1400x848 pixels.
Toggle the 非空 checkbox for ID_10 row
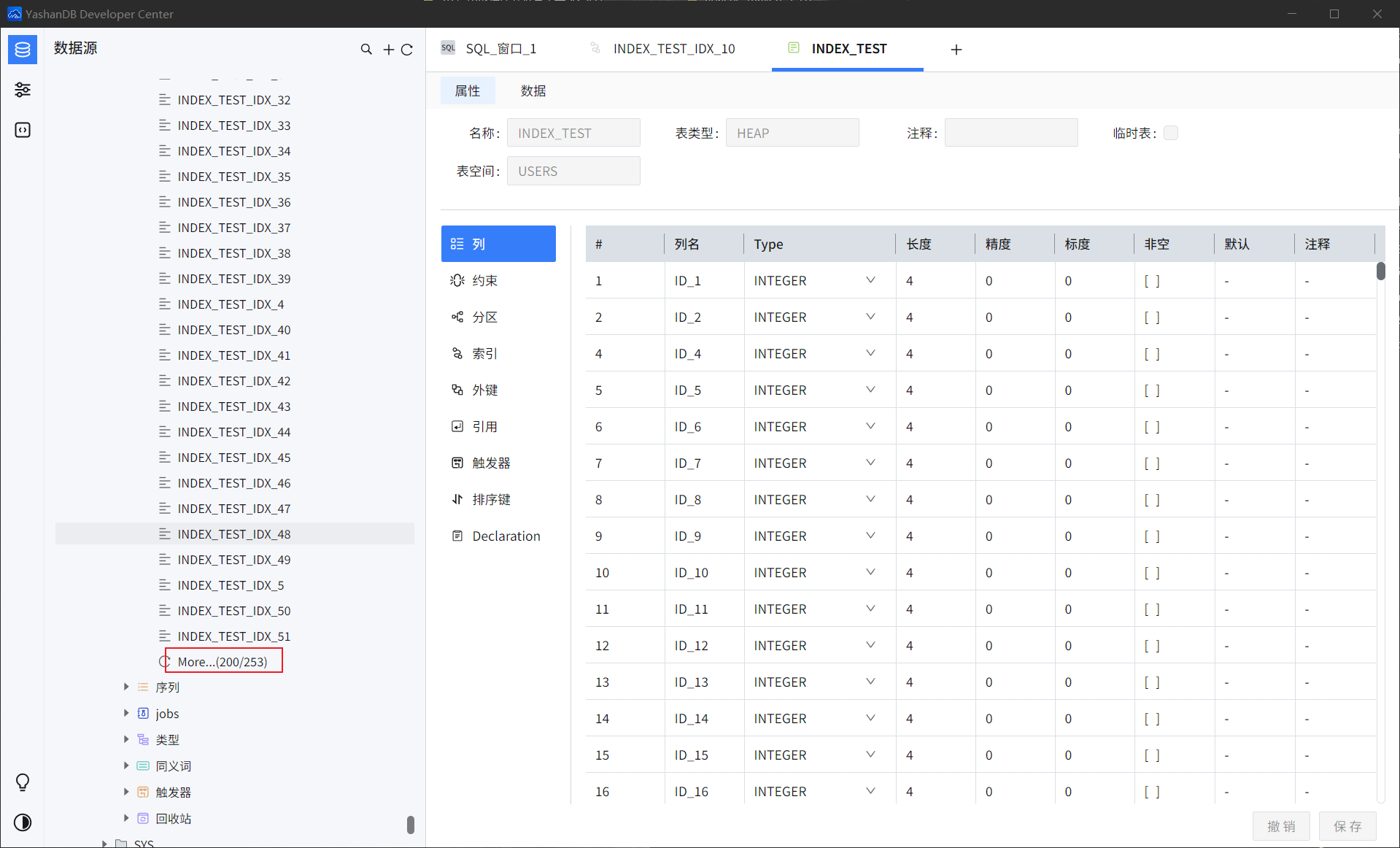tap(1152, 573)
